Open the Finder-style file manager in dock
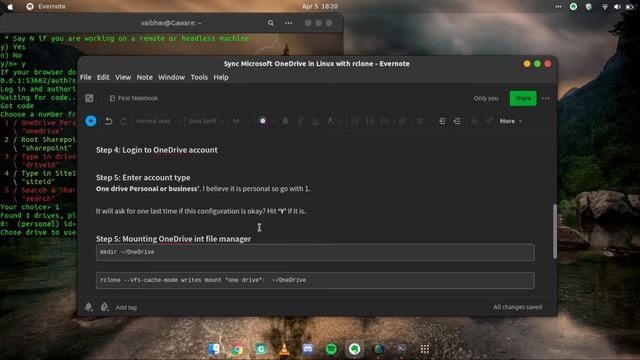This screenshot has height=360, width=640. pos(214,349)
